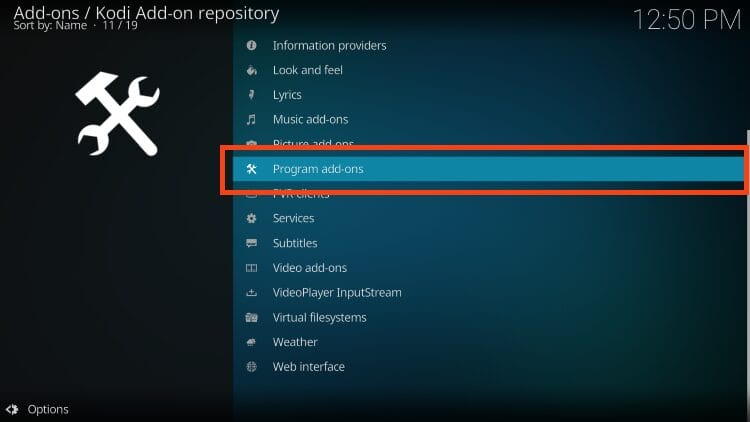This screenshot has height=422, width=750.
Task: Click the vertical list scrollbar
Action: tap(746, 200)
